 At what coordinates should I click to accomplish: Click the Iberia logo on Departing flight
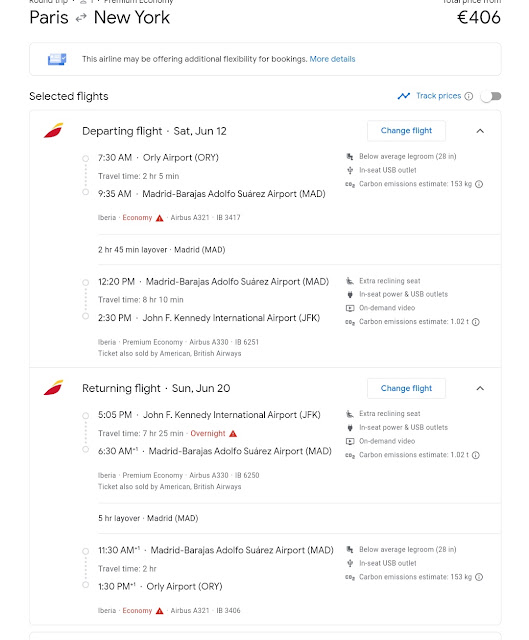(x=53, y=131)
